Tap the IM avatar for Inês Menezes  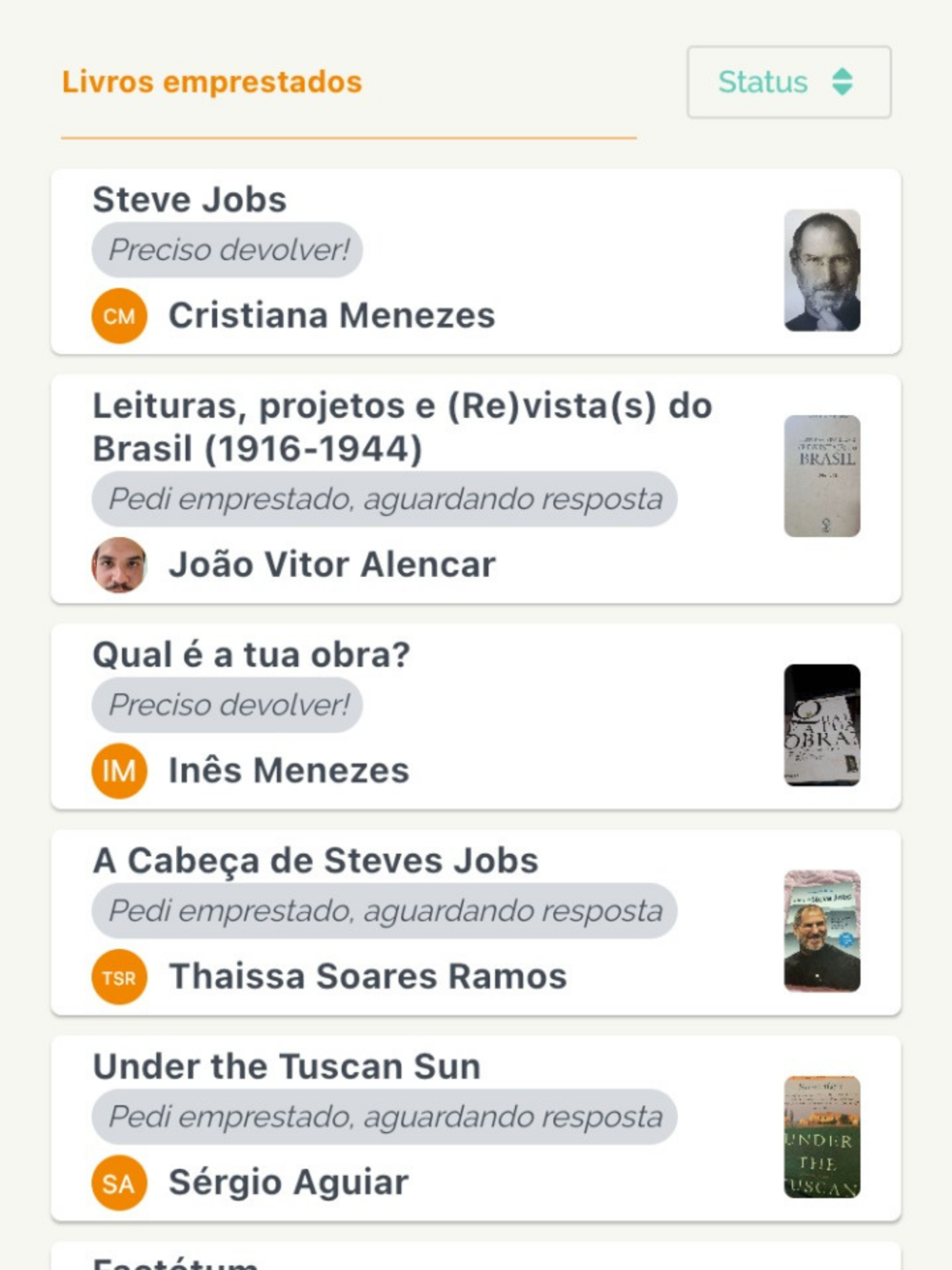pos(119,770)
